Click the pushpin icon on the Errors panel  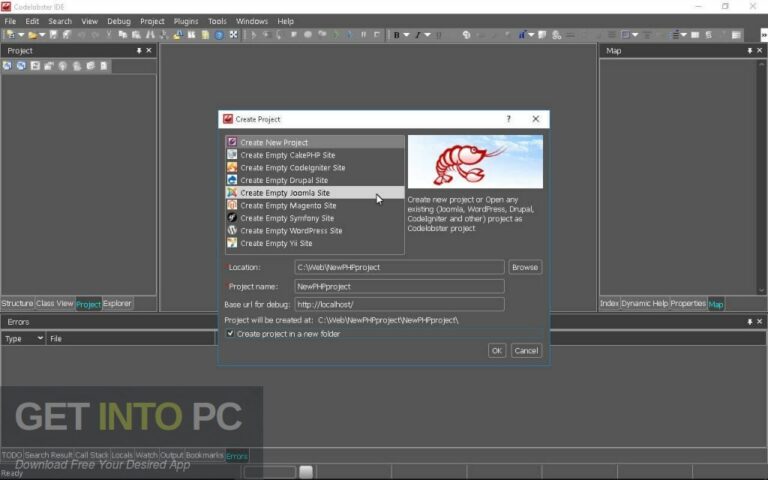point(750,322)
